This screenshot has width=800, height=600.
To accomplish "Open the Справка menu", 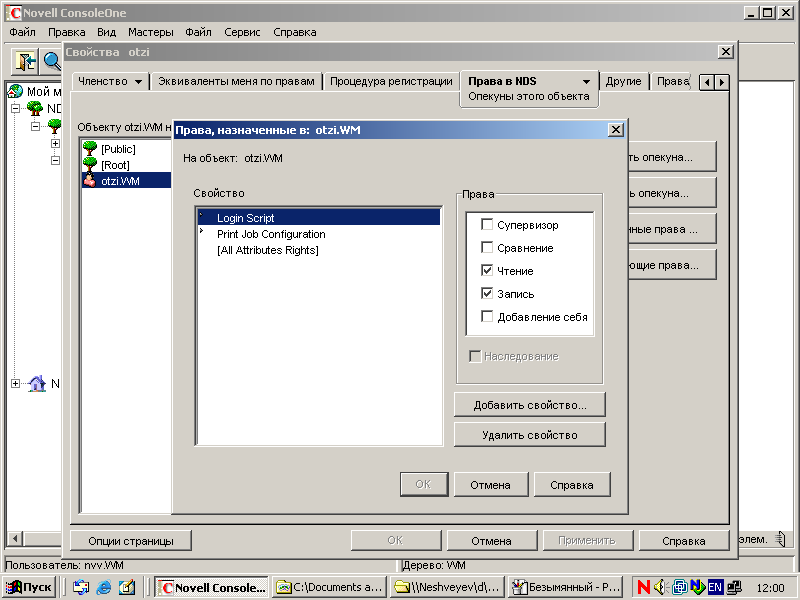I will 294,32.
